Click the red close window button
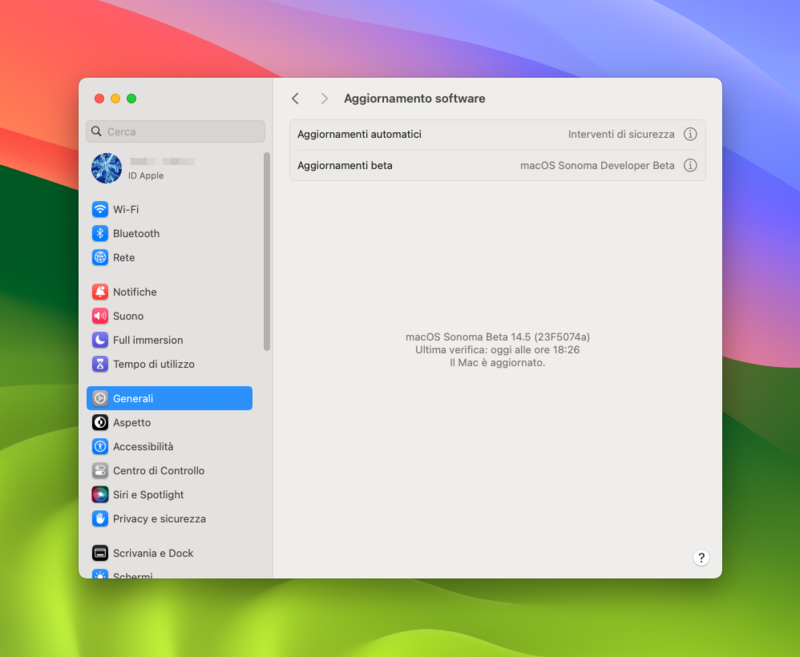Image resolution: width=800 pixels, height=657 pixels. [99, 98]
